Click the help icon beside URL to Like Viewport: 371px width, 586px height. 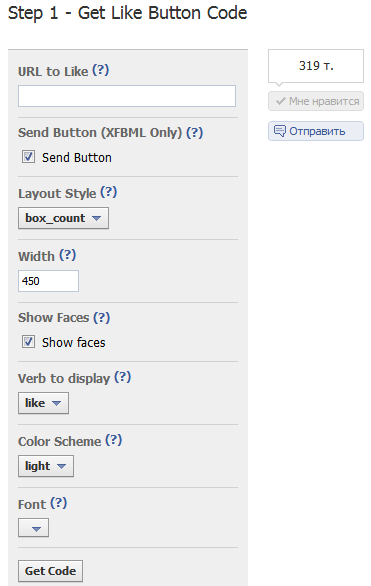tap(101, 70)
